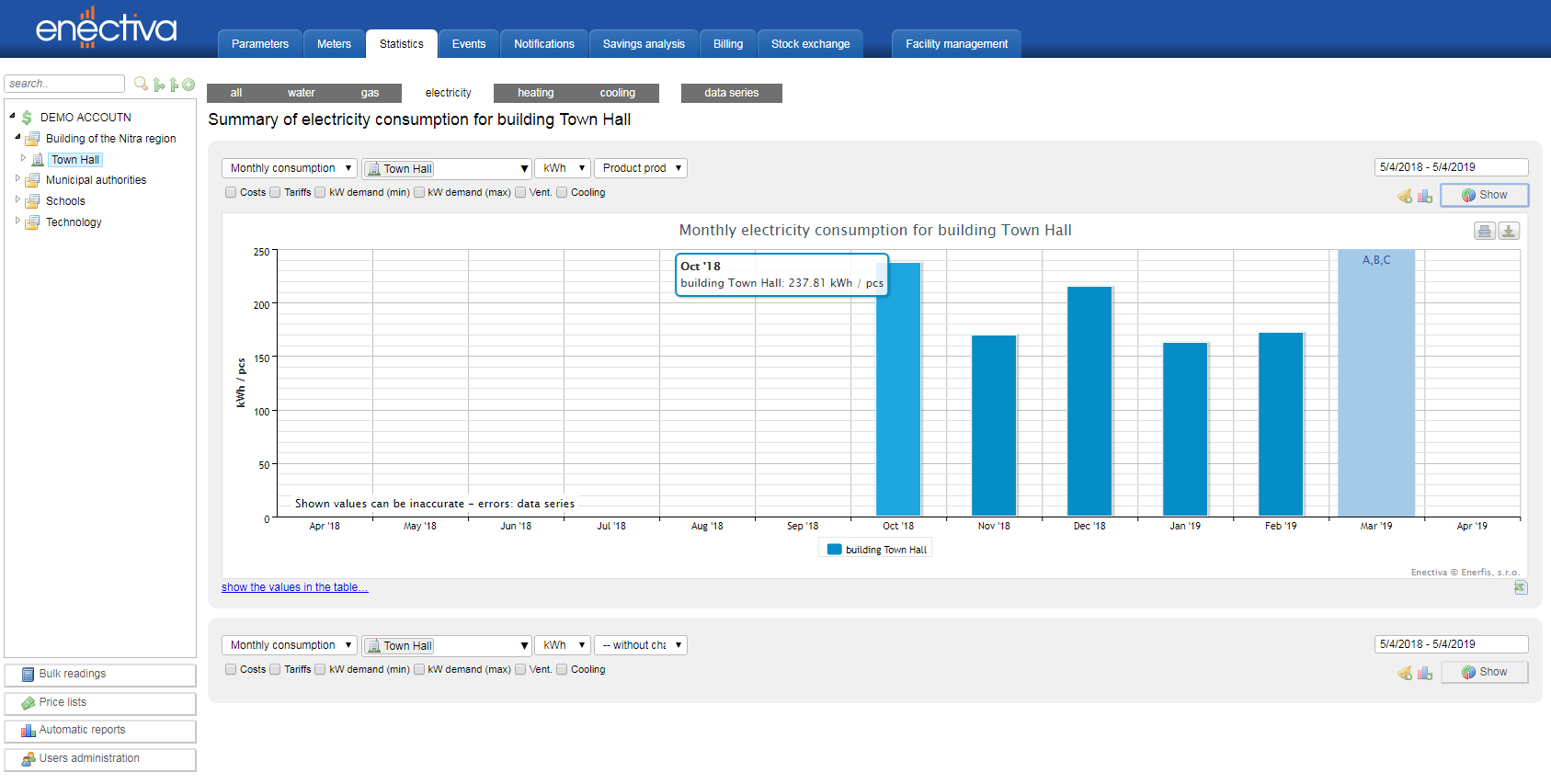The width and height of the screenshot is (1551, 784).
Task: Switch to the Savings analysis tab
Action: pyautogui.click(x=644, y=44)
